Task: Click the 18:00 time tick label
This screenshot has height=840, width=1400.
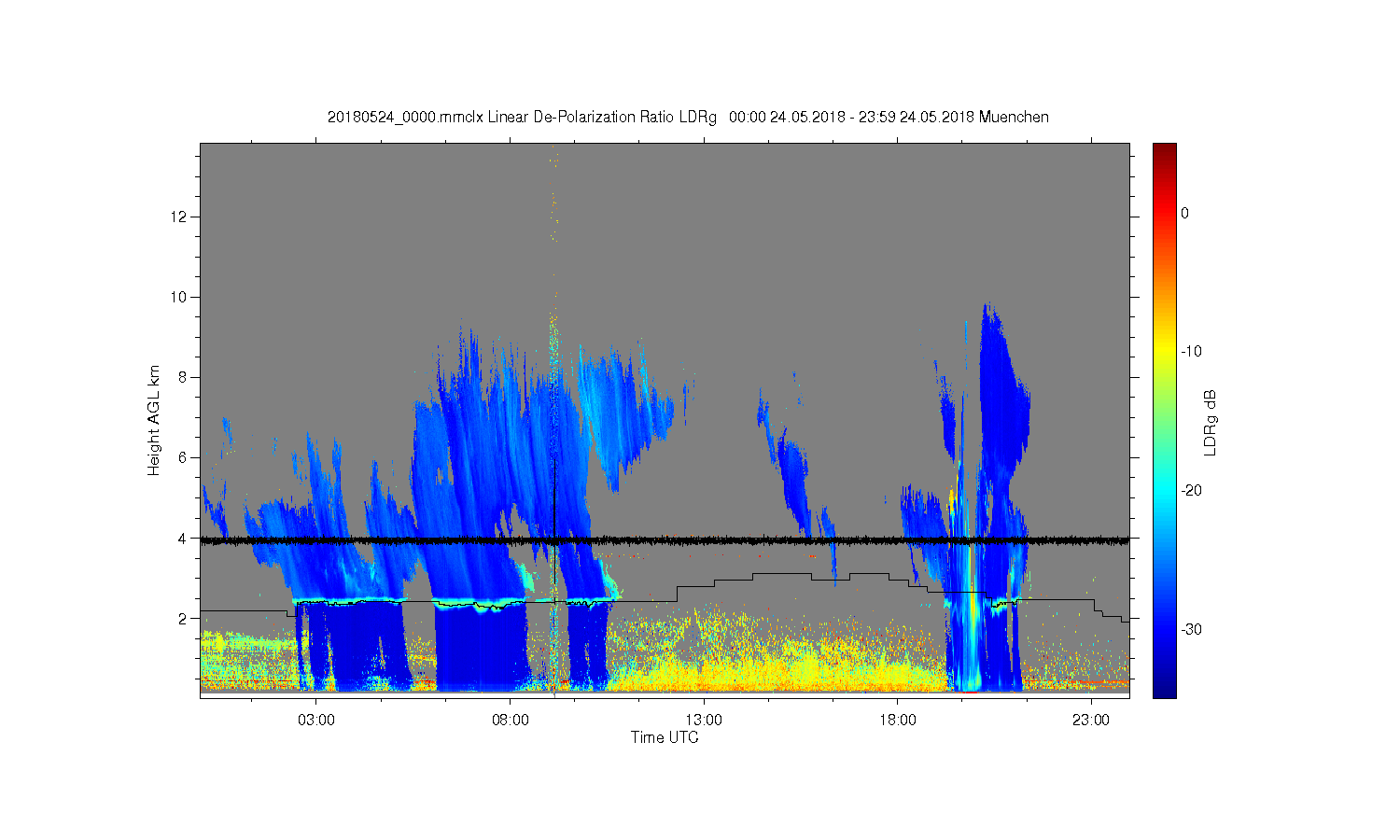Action: 898,721
